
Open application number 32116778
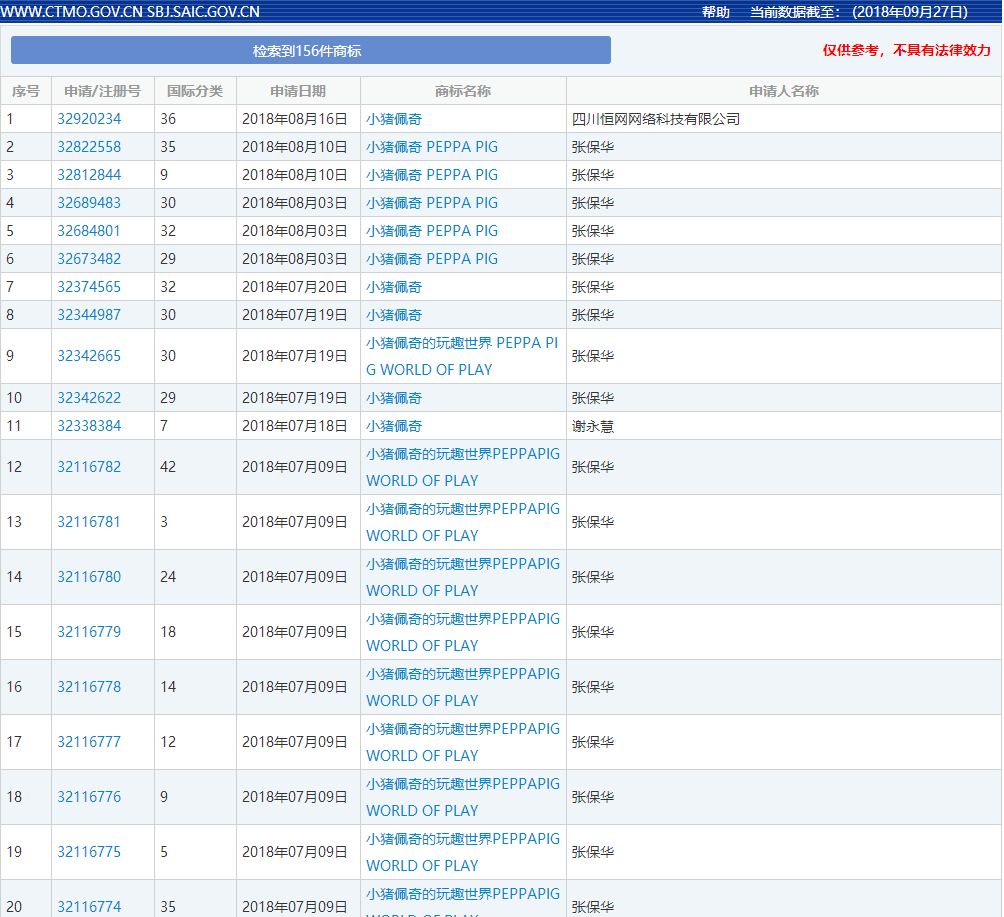[x=89, y=687]
